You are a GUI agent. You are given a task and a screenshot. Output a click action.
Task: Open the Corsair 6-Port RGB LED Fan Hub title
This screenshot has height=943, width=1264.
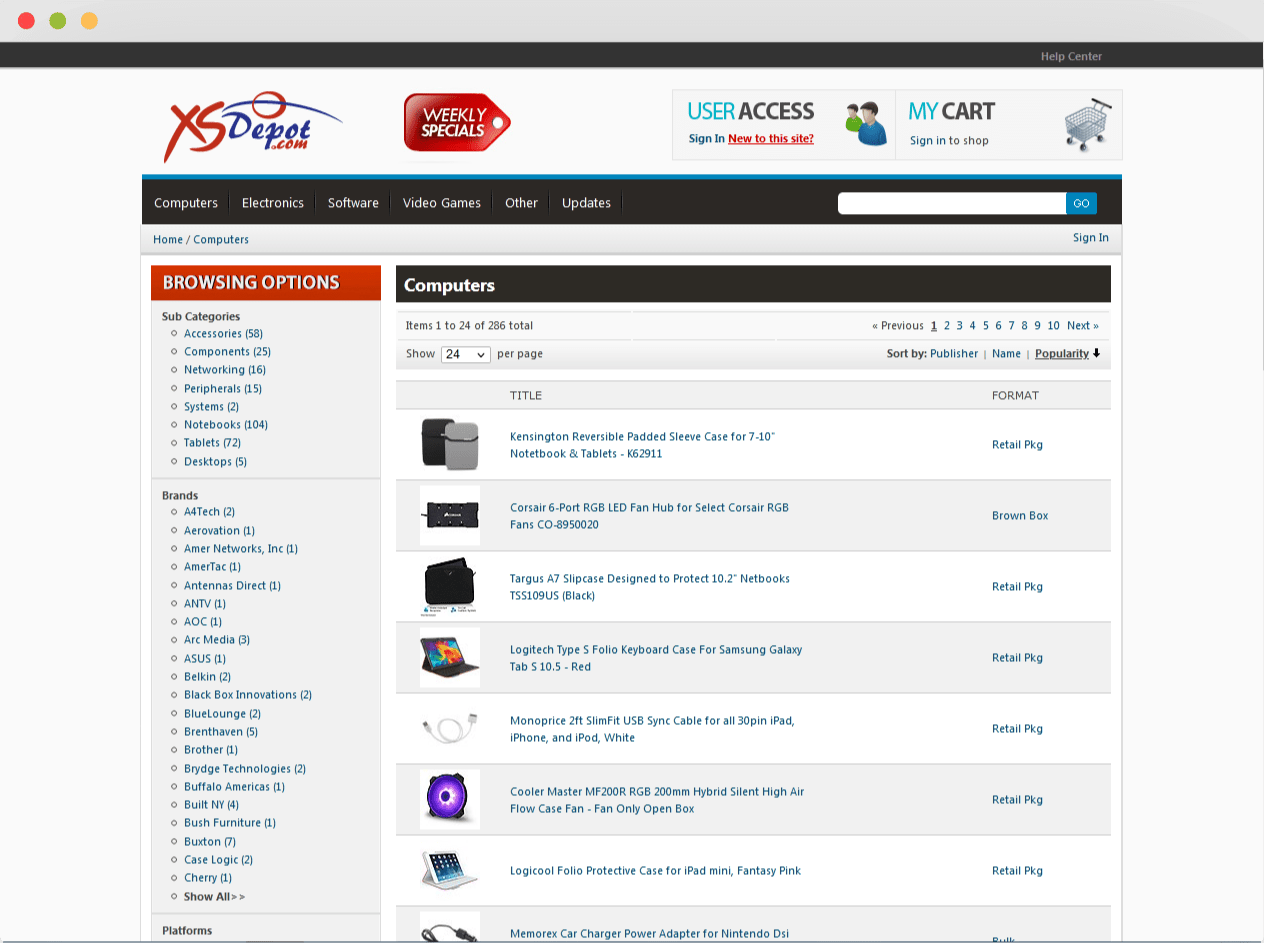pyautogui.click(x=649, y=516)
